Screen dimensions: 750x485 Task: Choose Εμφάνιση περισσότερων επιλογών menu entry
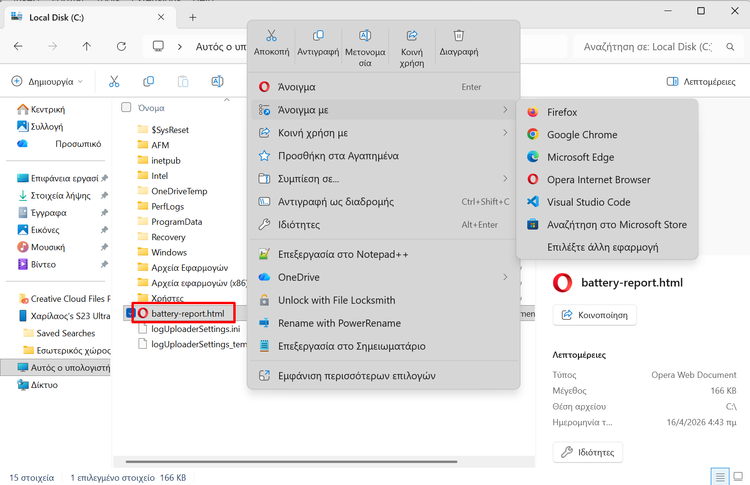coord(356,376)
